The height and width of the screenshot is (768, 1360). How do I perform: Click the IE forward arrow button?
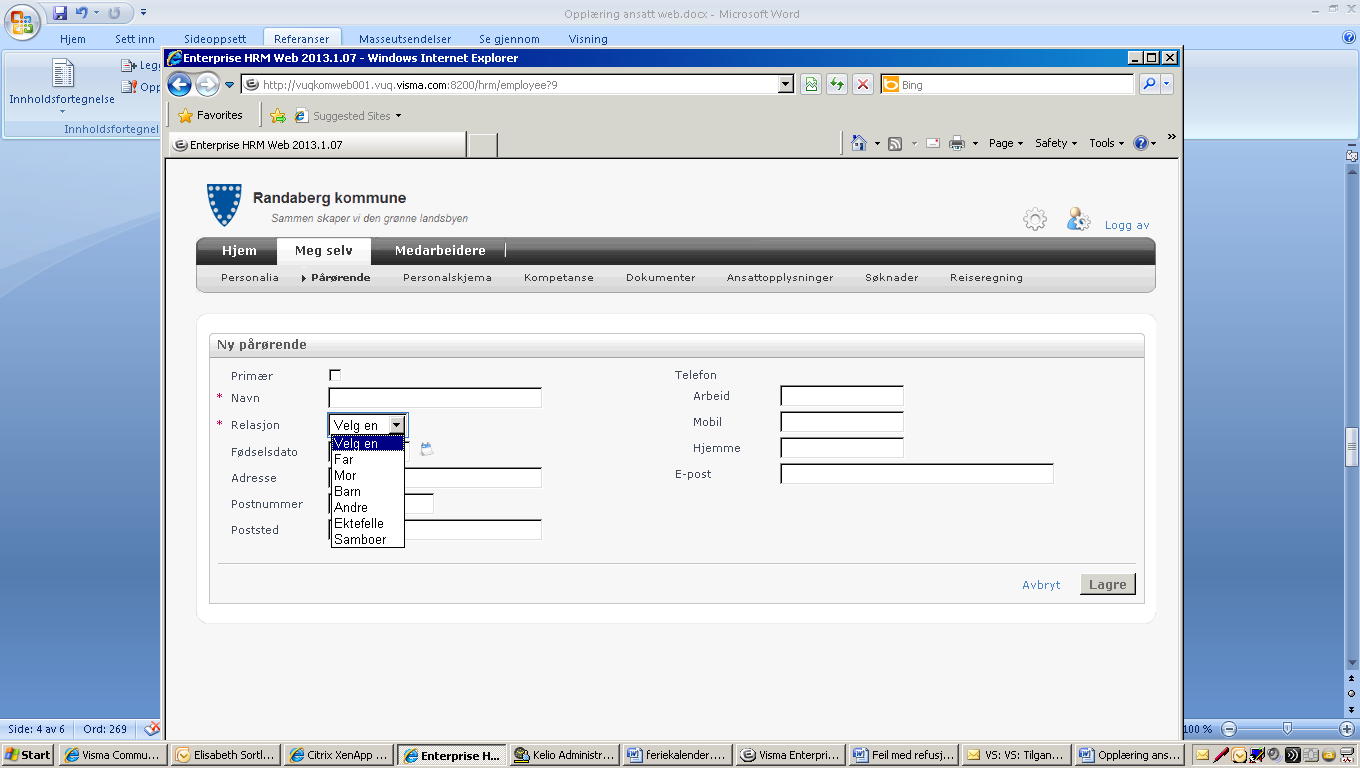(207, 85)
